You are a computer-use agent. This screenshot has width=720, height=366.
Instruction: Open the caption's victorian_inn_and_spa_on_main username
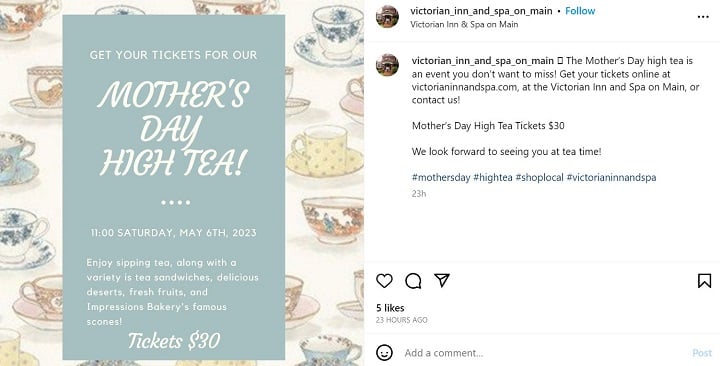pos(483,61)
